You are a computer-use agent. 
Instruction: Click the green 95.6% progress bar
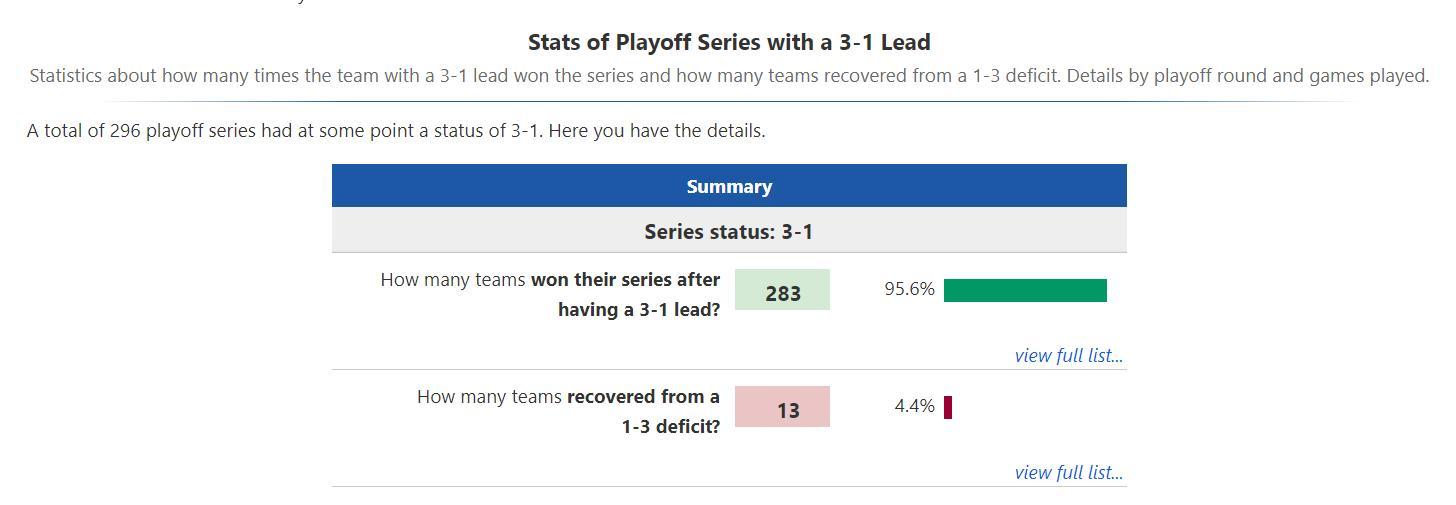point(1025,290)
